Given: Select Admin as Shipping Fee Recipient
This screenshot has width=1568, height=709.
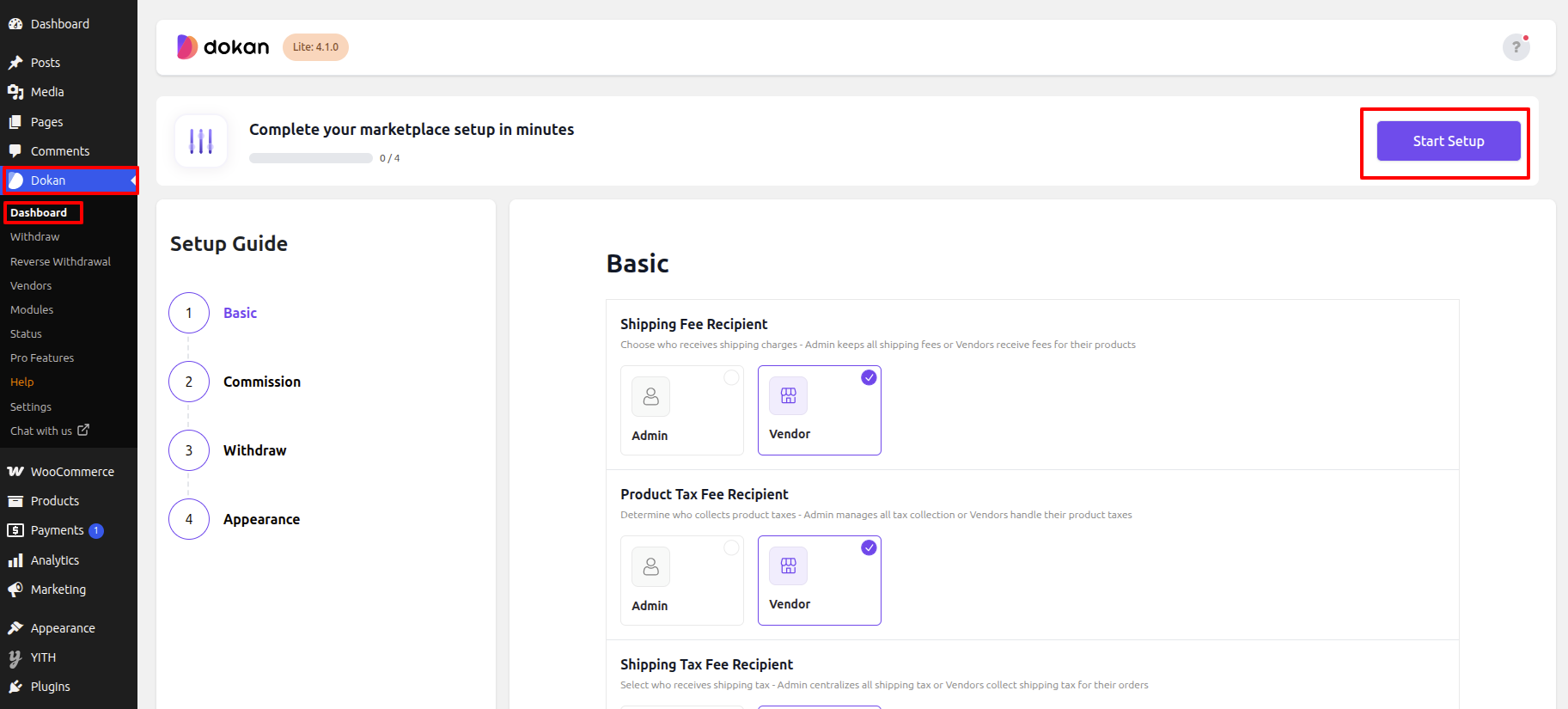Looking at the screenshot, I should (681, 411).
